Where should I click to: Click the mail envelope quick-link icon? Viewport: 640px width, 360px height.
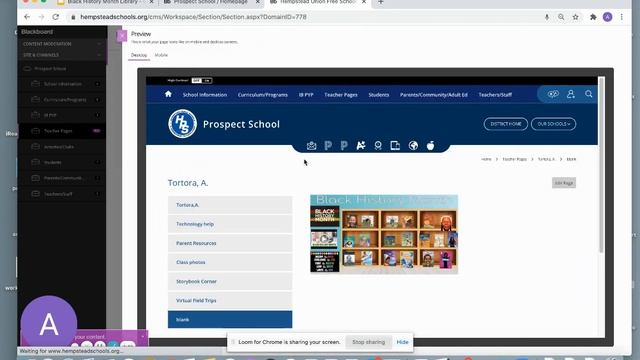311,146
